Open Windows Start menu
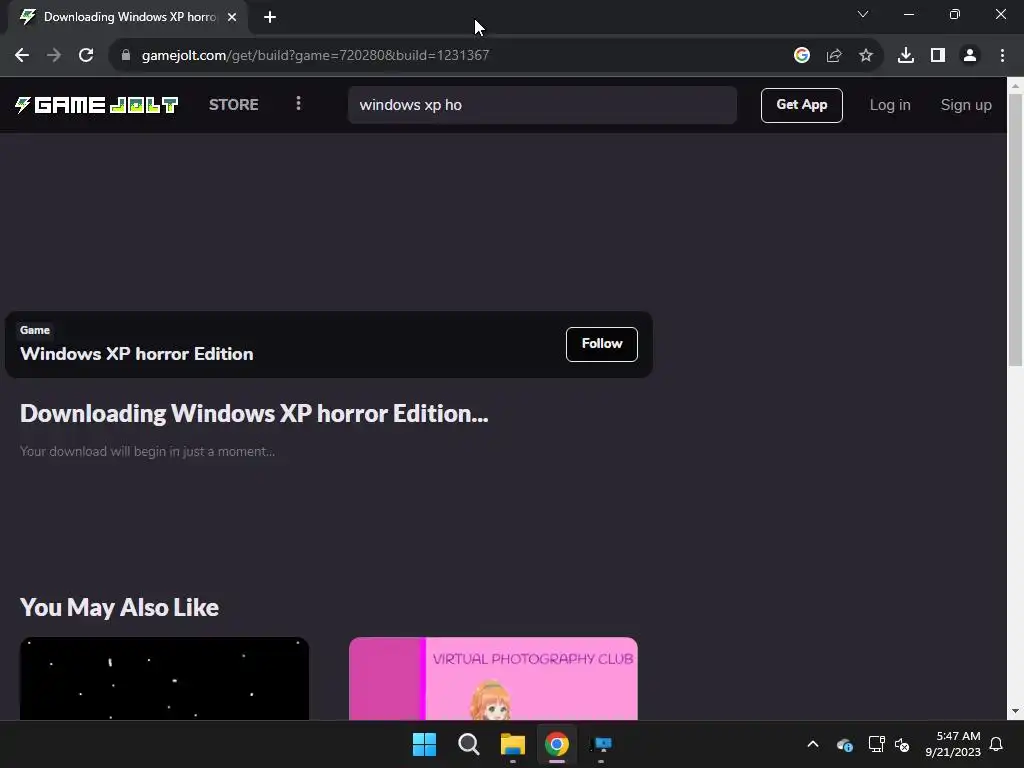1024x768 pixels. 424,744
